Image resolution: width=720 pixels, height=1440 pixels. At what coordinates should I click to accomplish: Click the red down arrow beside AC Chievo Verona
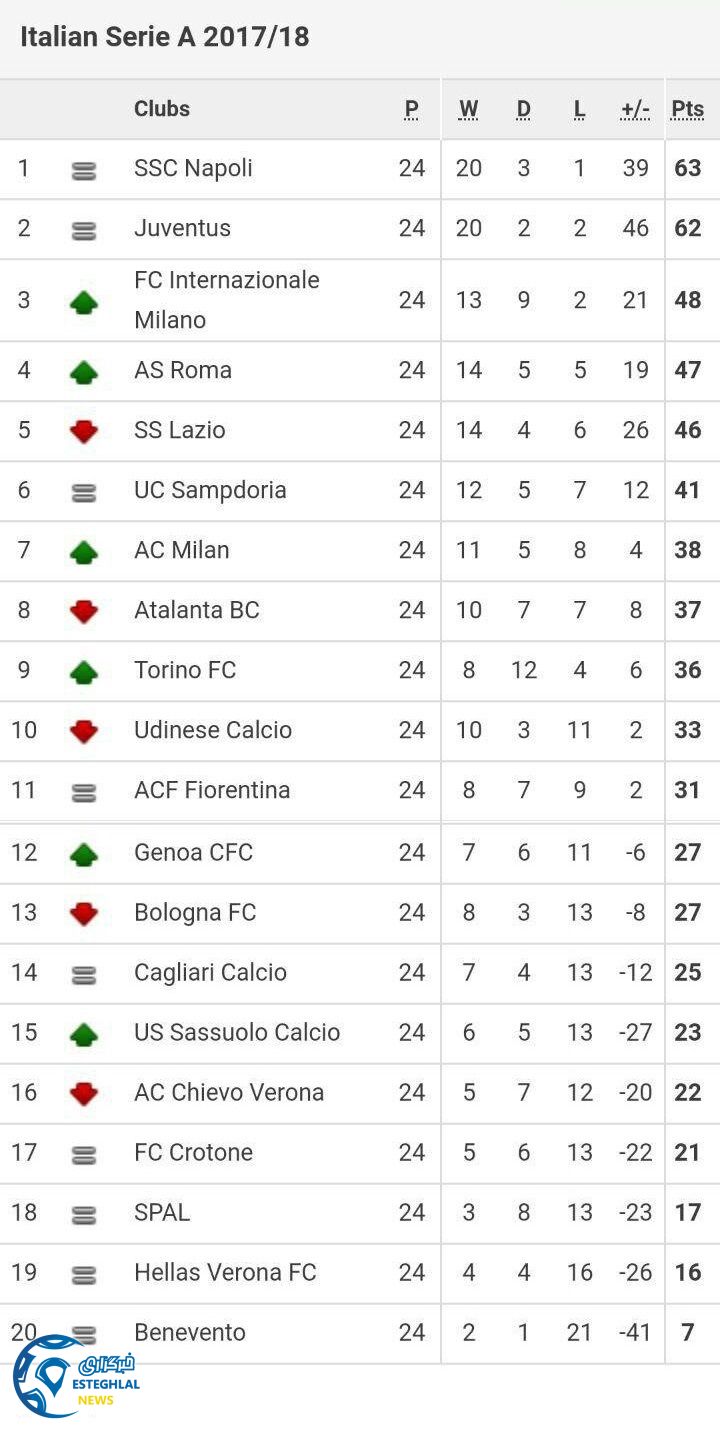[x=84, y=1094]
